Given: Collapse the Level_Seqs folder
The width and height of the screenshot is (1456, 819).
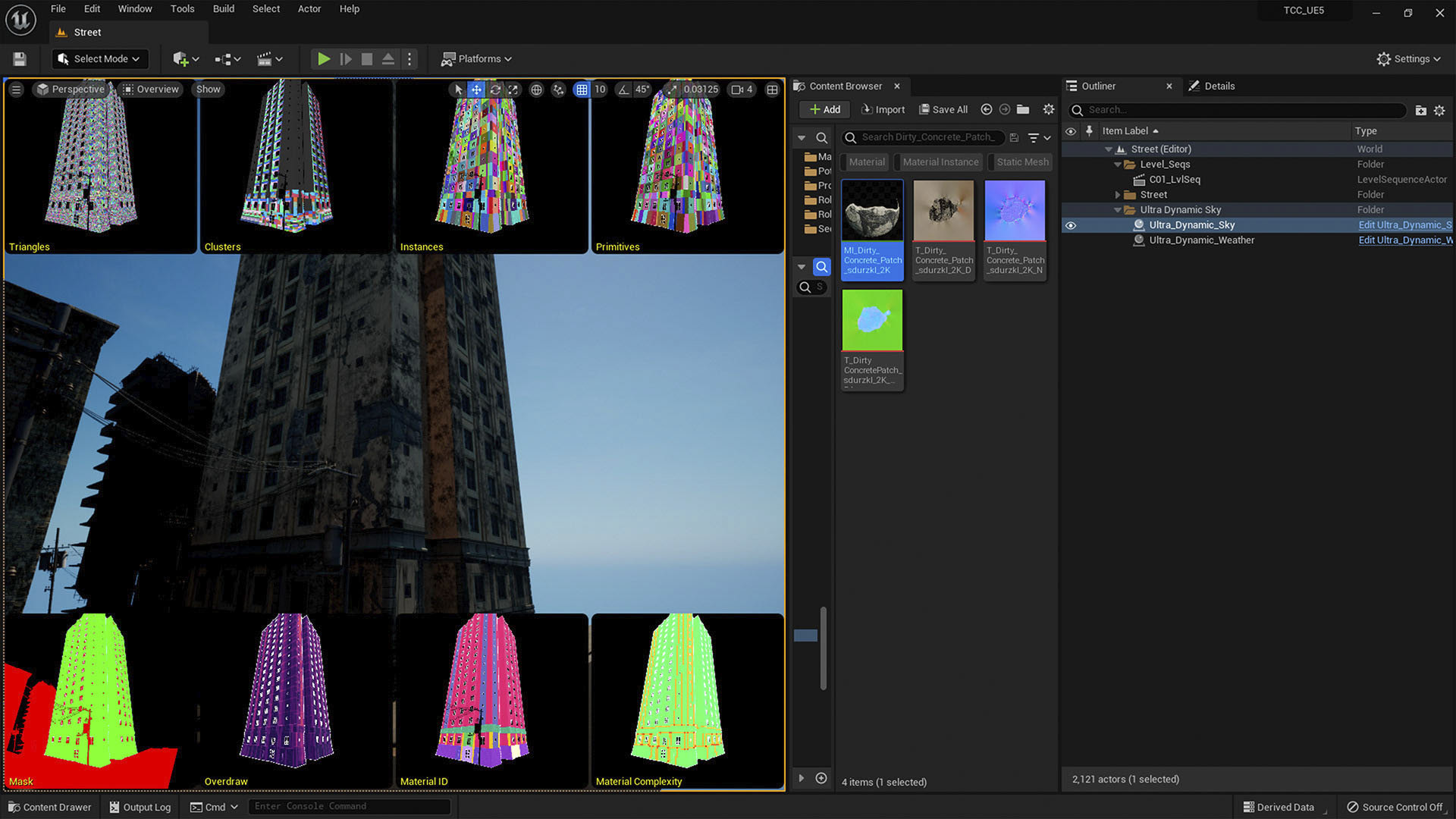Looking at the screenshot, I should pos(1117,165).
